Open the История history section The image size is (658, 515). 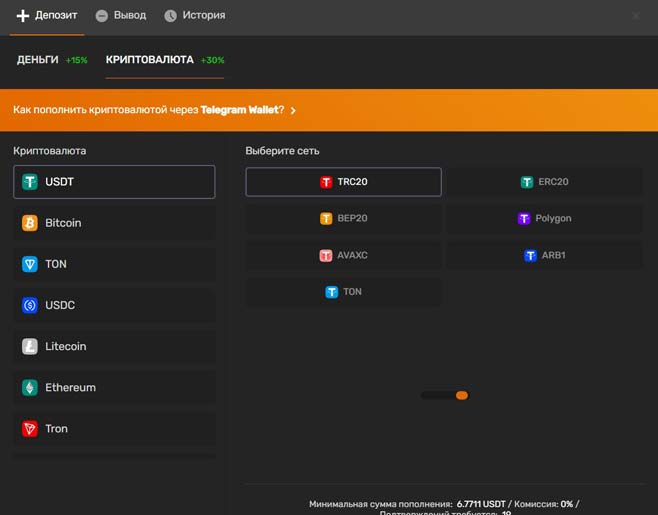(195, 16)
